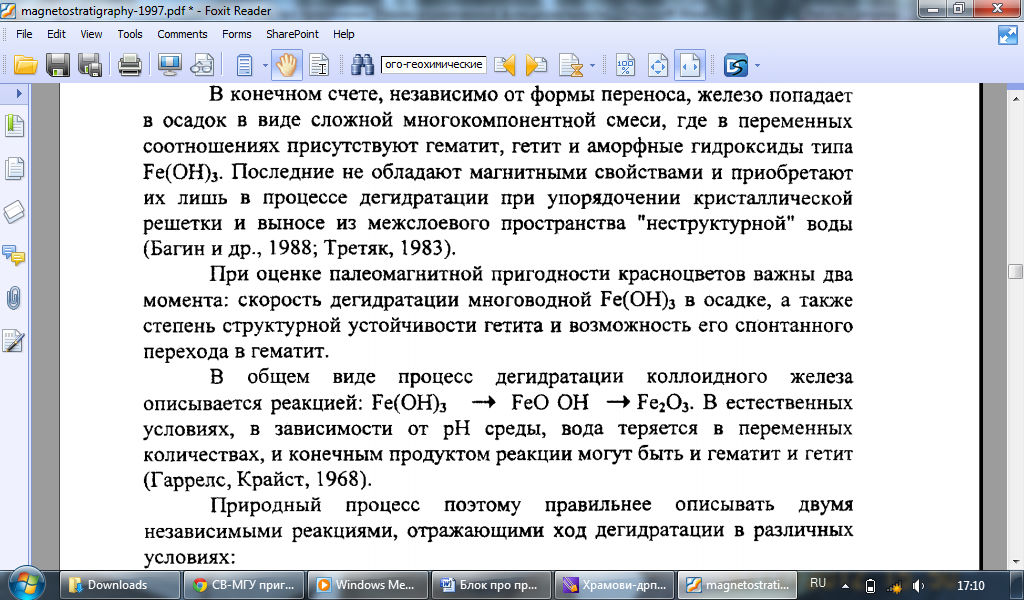Viewport: 1024px width, 600px height.
Task: Open the Comments menu
Action: coord(182,34)
